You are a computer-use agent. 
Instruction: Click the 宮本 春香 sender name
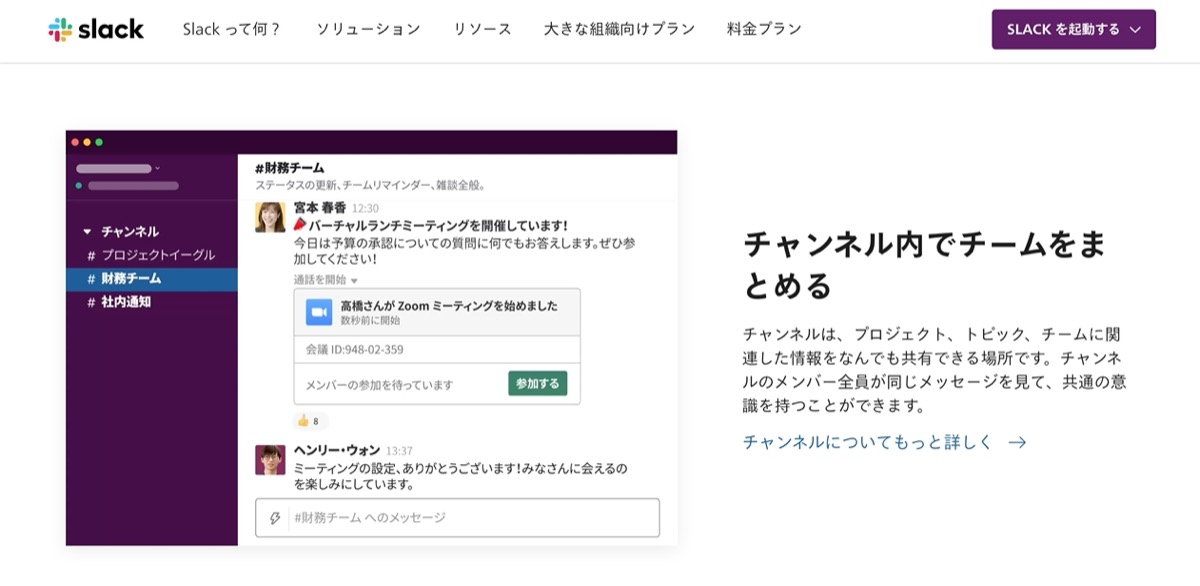tap(320, 208)
